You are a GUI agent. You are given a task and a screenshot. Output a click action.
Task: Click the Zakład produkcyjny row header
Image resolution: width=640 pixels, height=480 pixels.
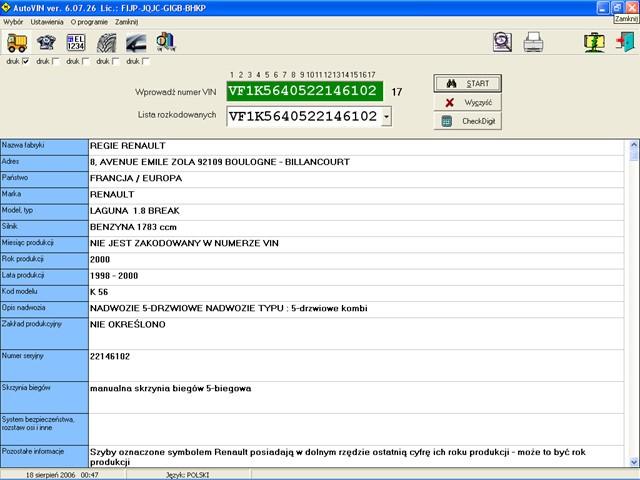point(44,333)
